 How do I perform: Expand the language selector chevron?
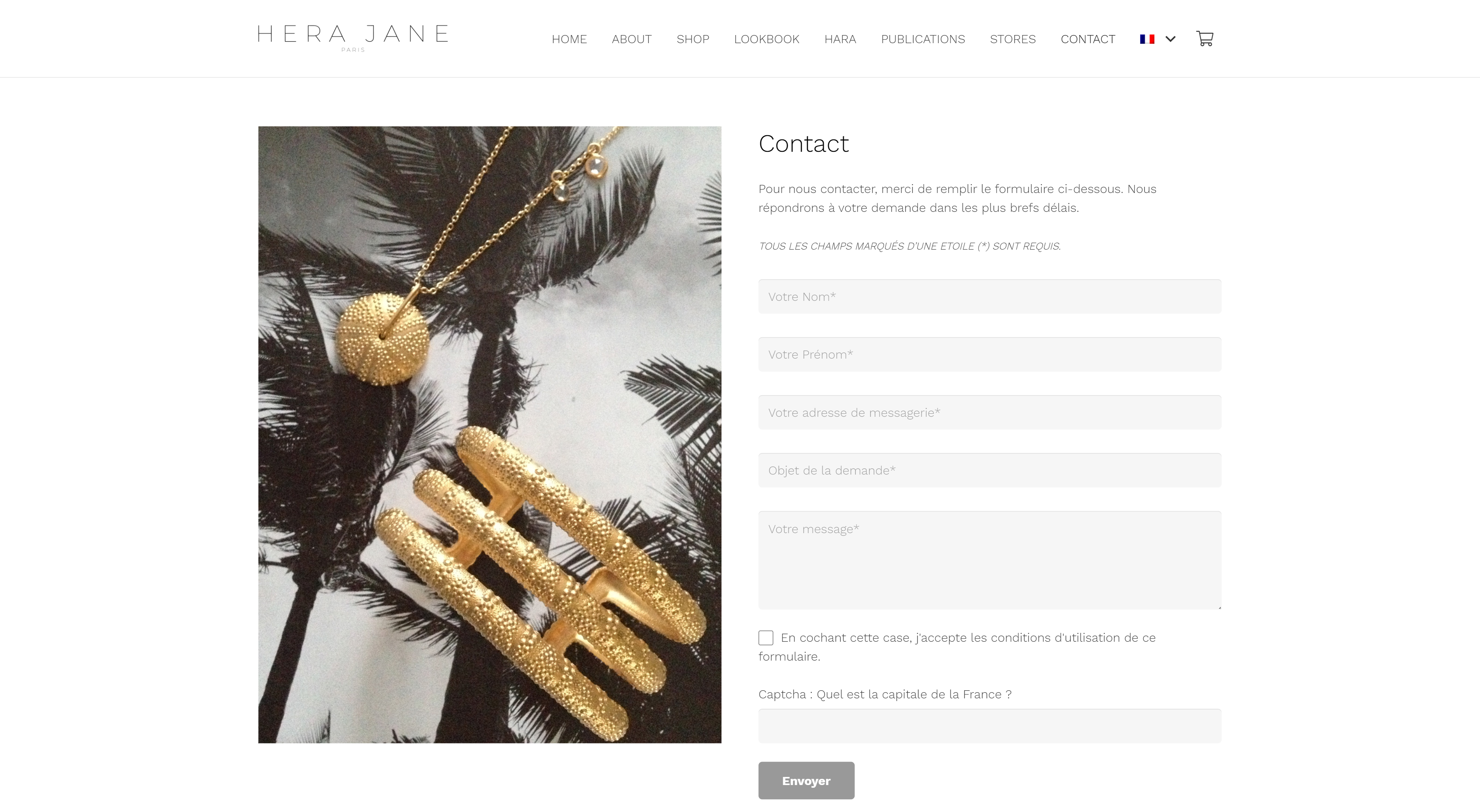coord(1171,39)
